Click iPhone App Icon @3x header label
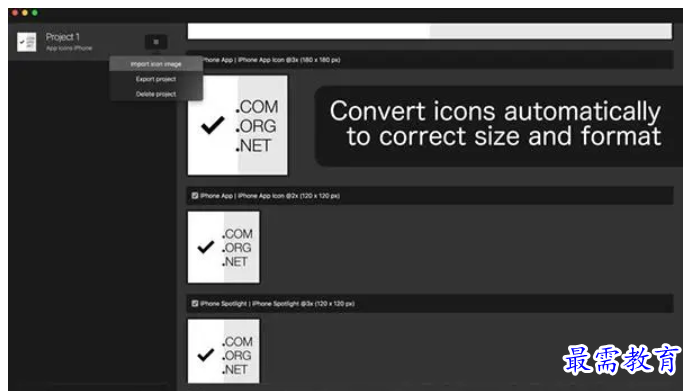The image size is (687, 391). click(x=271, y=60)
